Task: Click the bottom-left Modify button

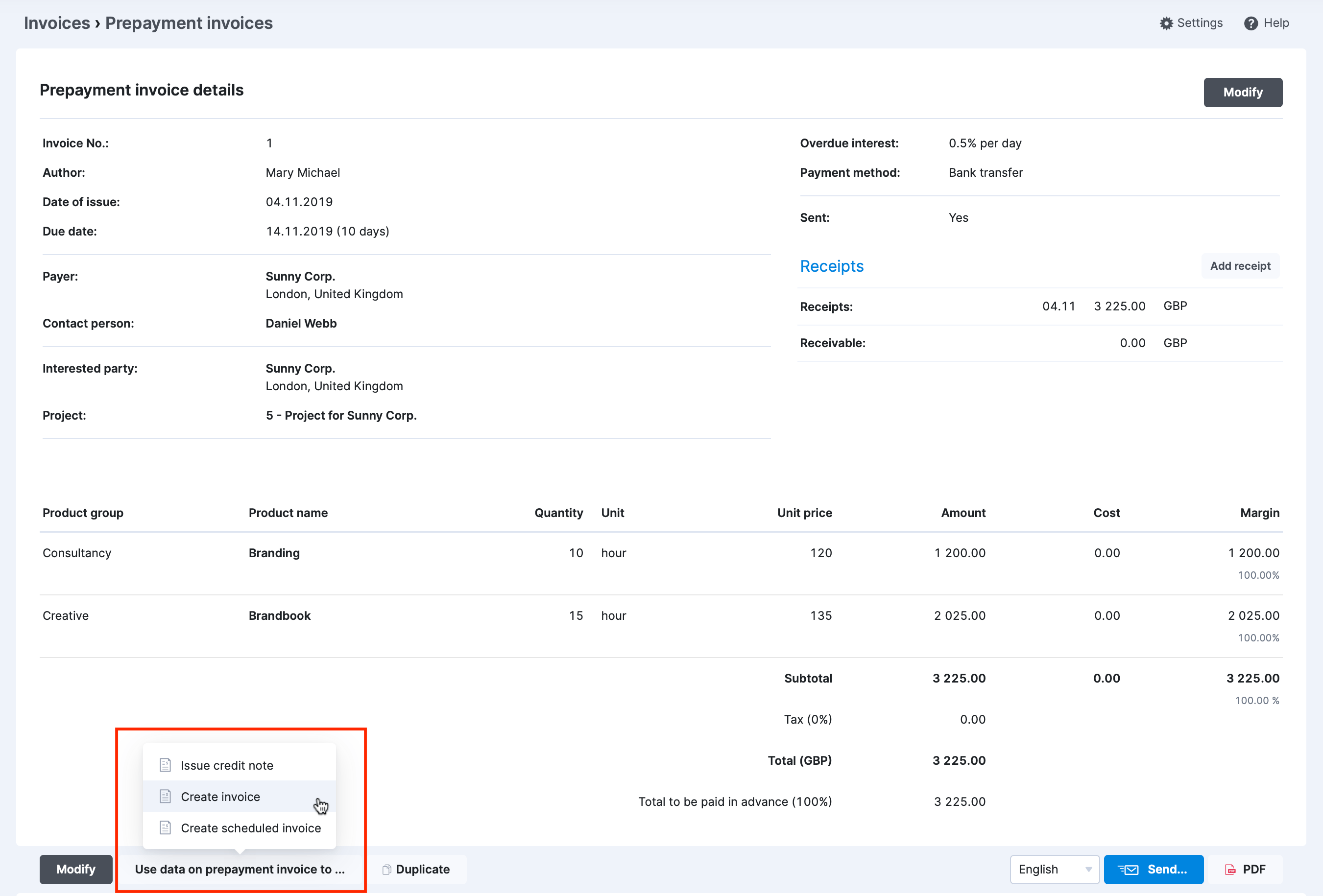Action: point(76,869)
